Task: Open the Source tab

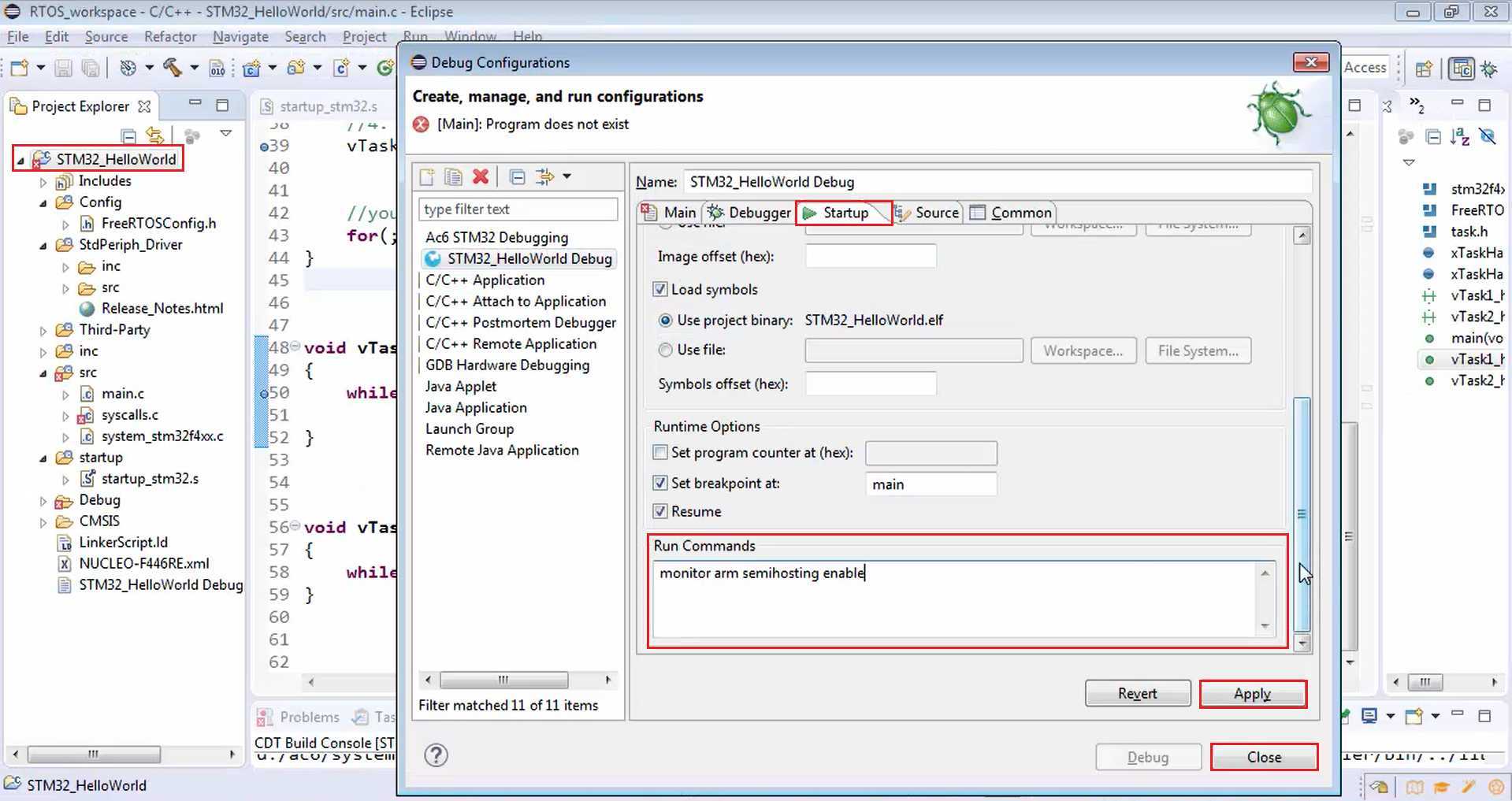Action: [x=927, y=213]
